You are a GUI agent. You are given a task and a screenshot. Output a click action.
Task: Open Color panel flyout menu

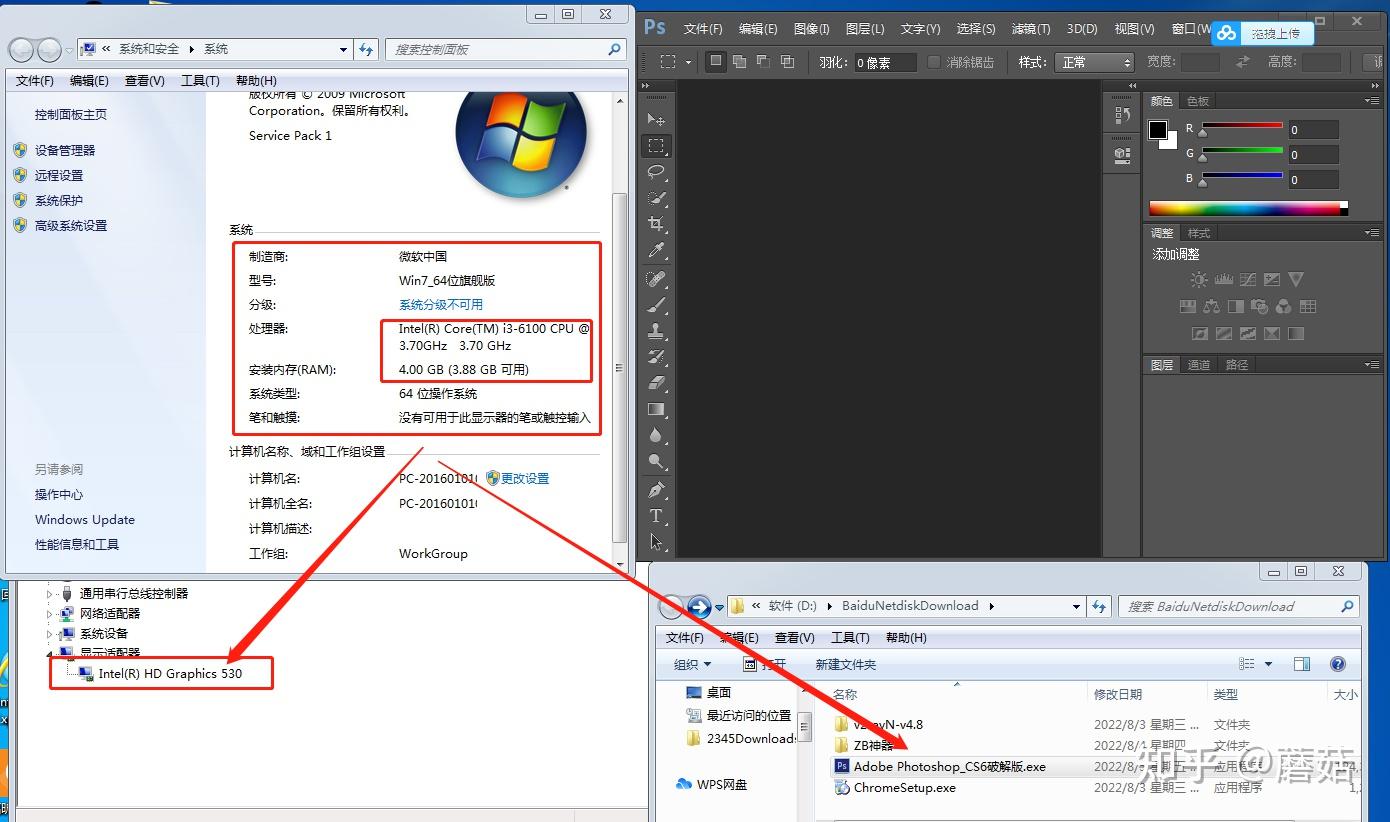(x=1371, y=100)
